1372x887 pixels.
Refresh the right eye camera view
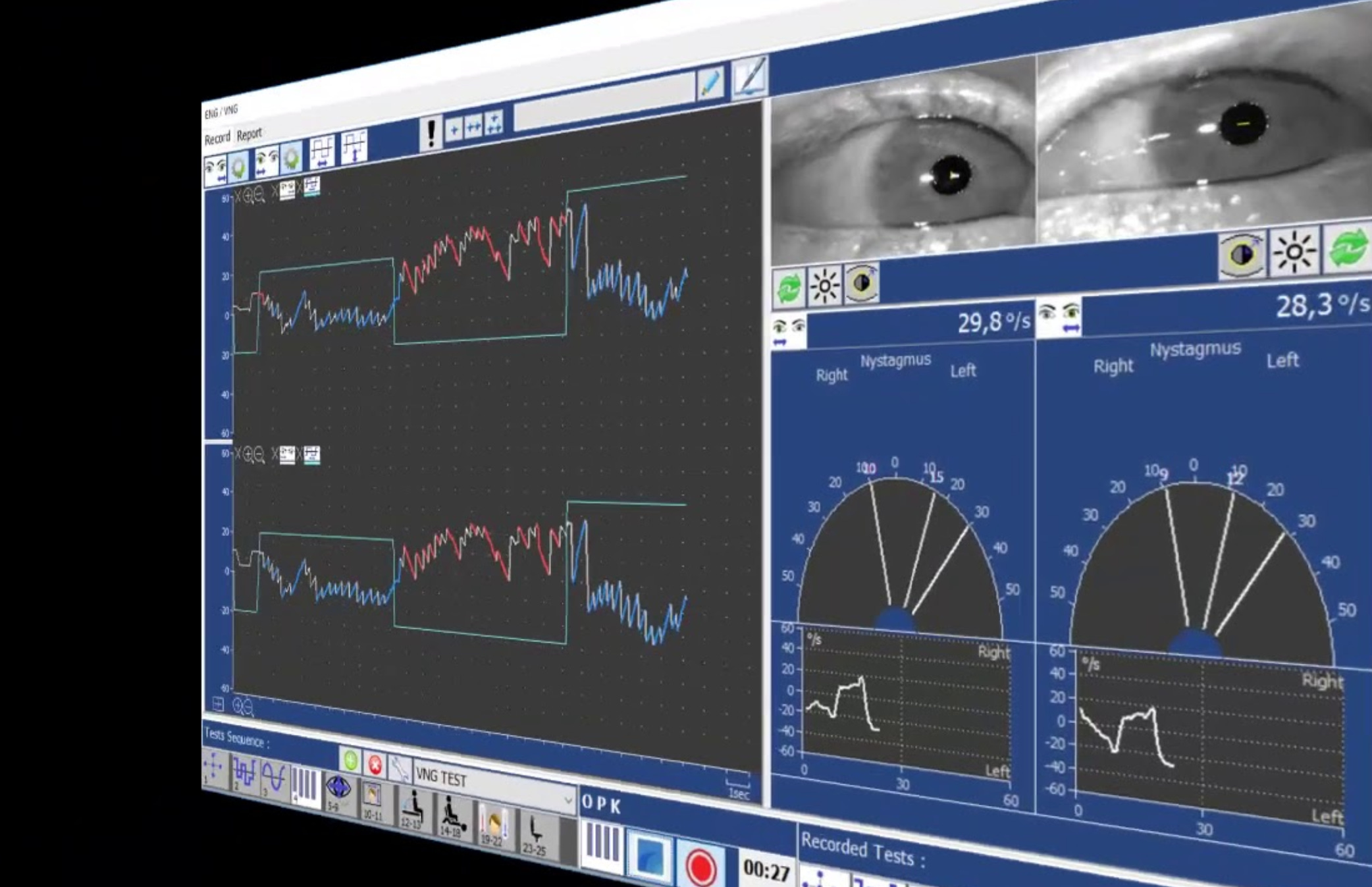(x=1348, y=247)
